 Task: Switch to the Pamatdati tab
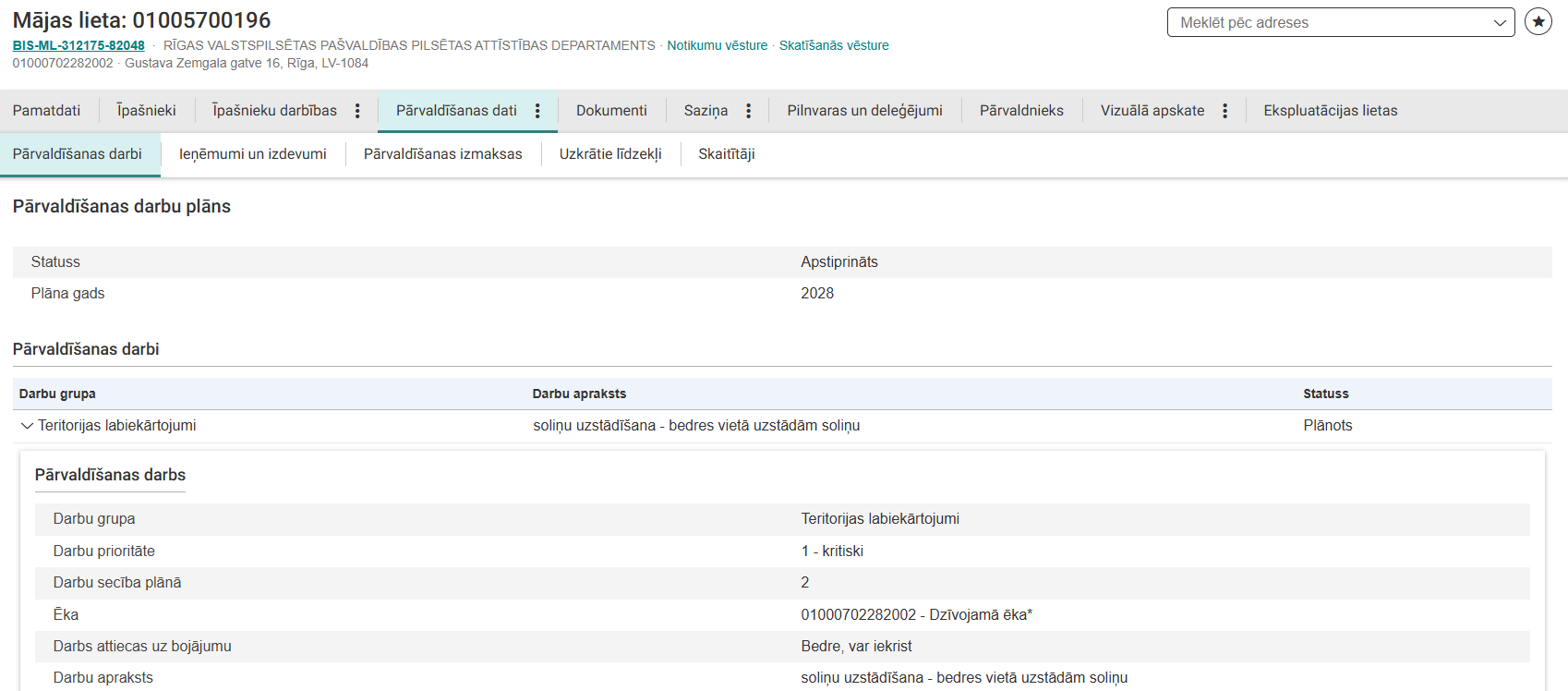point(46,111)
